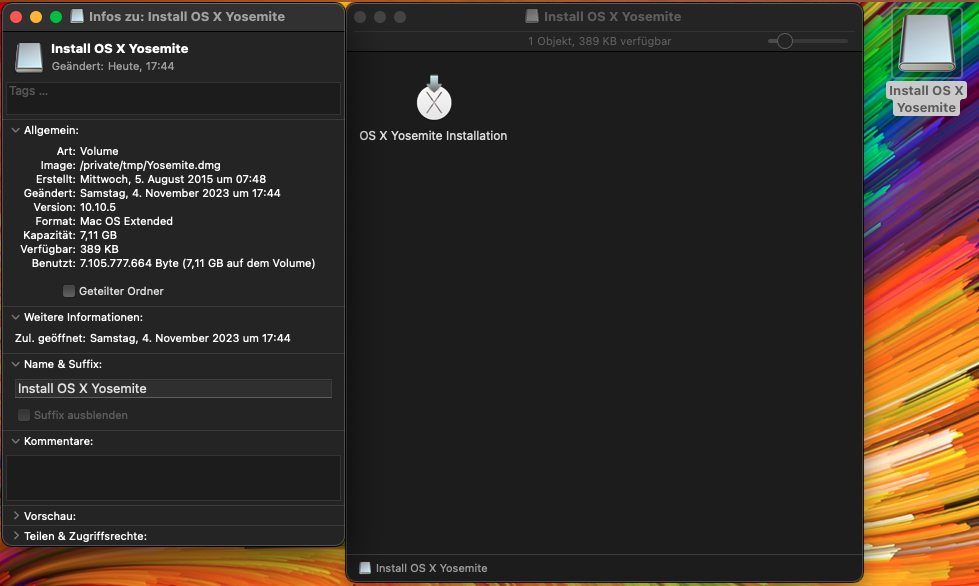Zoom the Info window with green button
979x586 pixels.
(x=56, y=17)
